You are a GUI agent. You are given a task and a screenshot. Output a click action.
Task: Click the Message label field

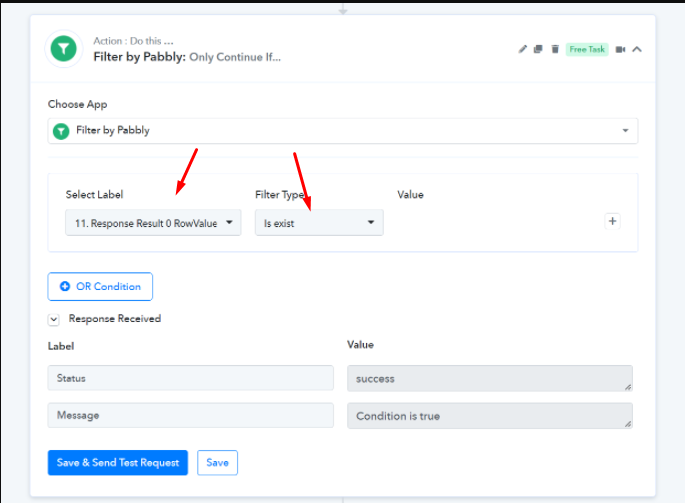(x=190, y=415)
